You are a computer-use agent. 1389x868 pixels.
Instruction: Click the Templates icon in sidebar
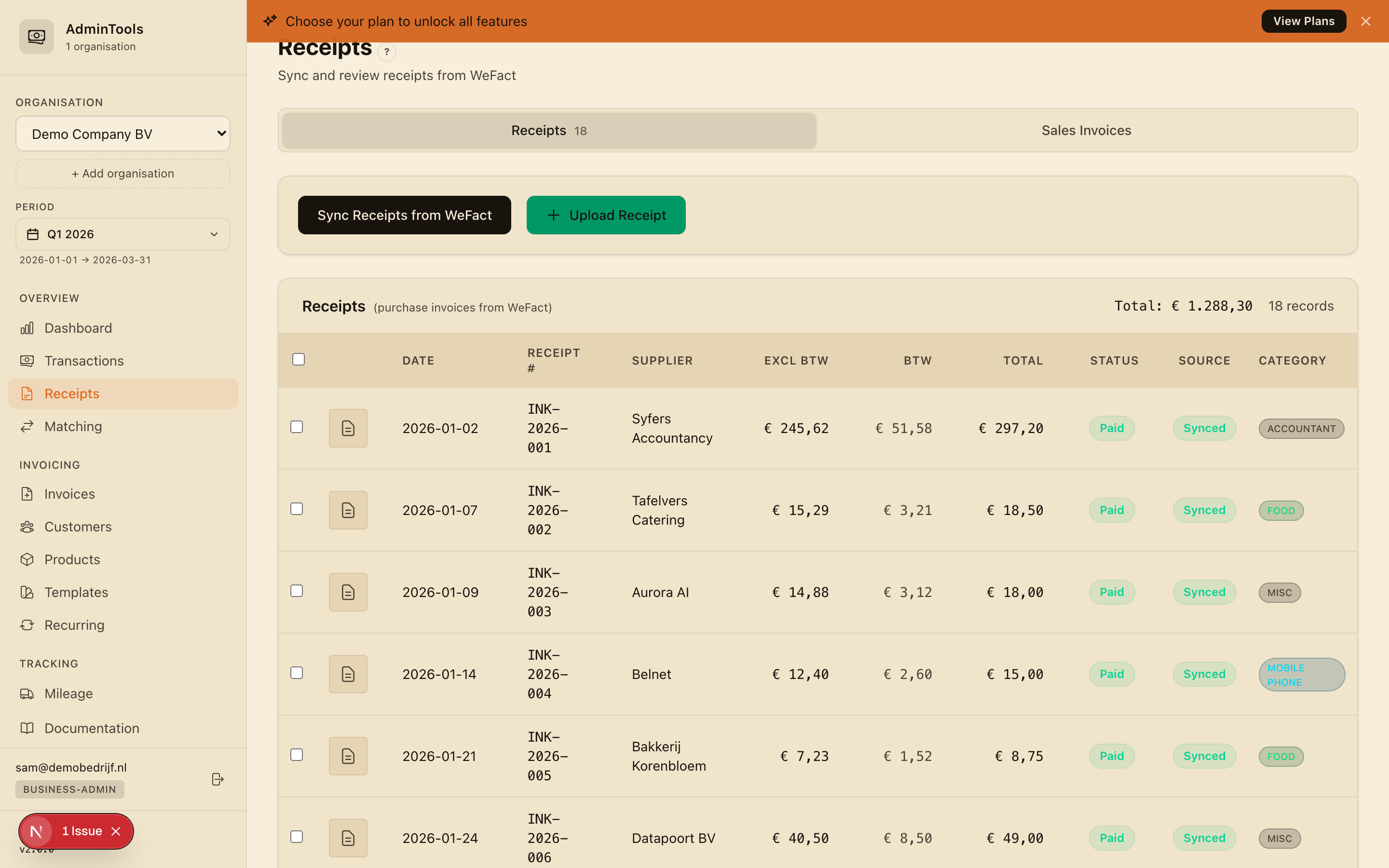[x=27, y=592]
